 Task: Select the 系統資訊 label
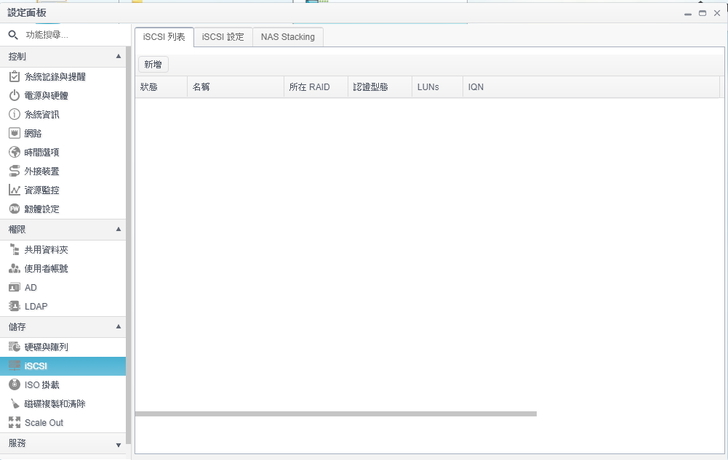(42, 114)
